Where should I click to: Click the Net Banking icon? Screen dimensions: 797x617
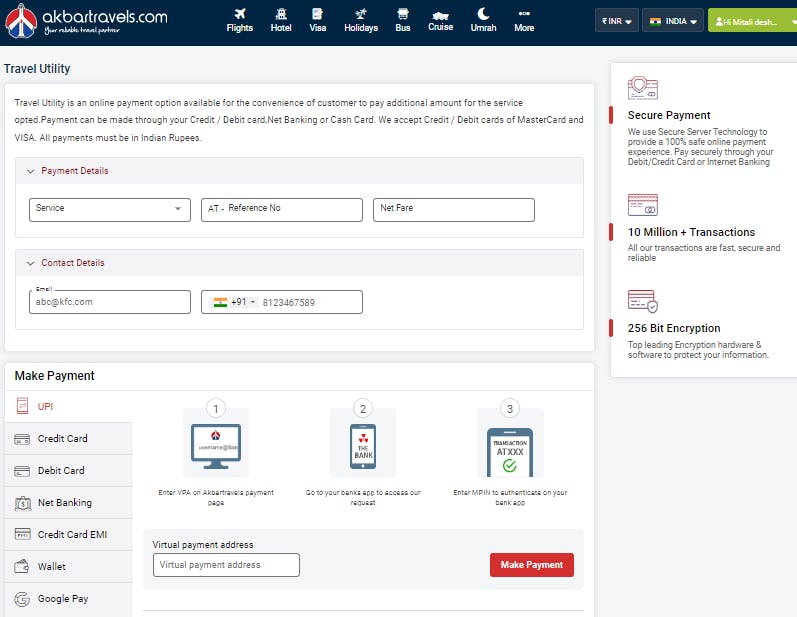[23, 503]
